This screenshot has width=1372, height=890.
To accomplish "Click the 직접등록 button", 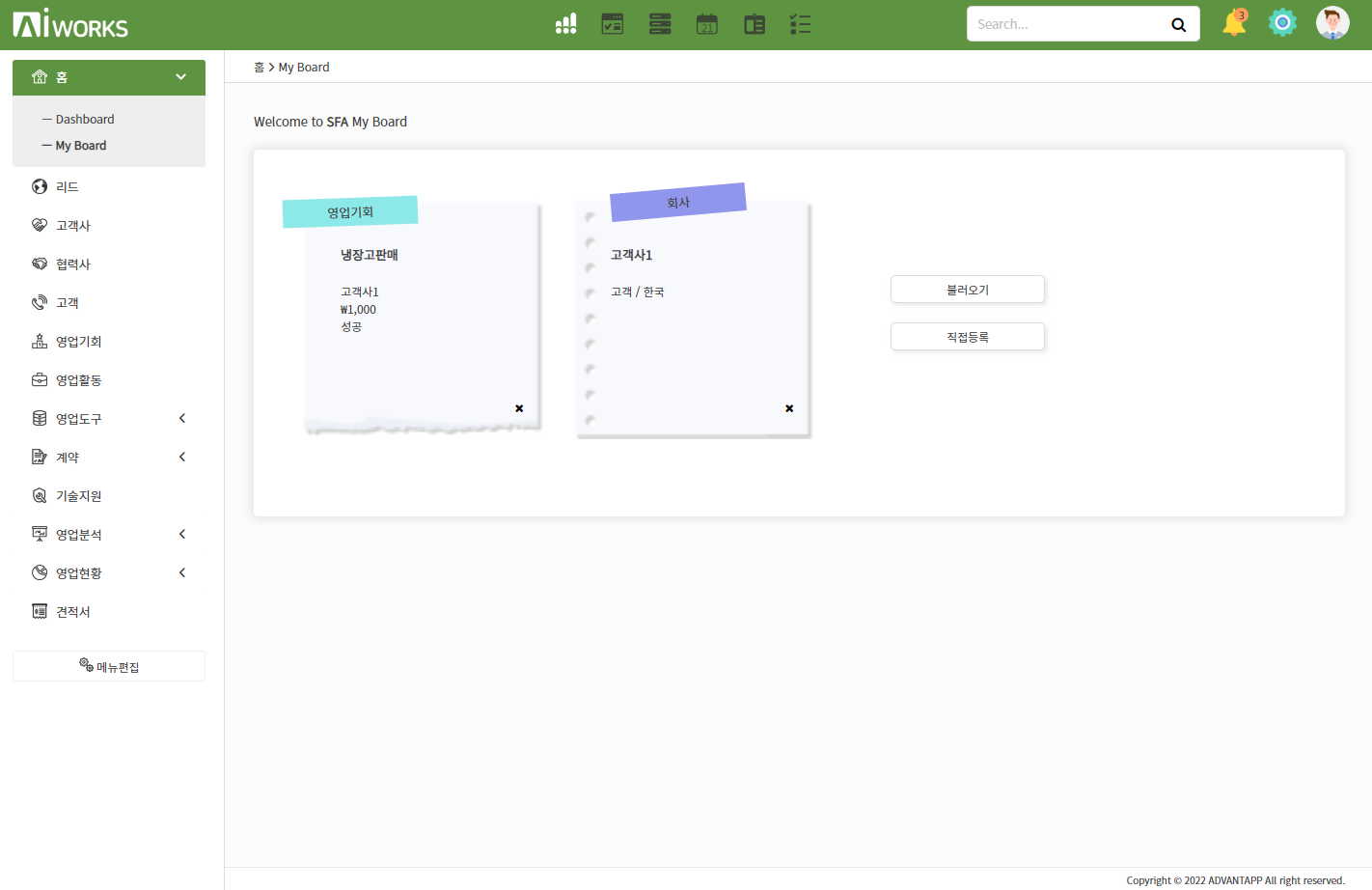I will click(x=967, y=337).
